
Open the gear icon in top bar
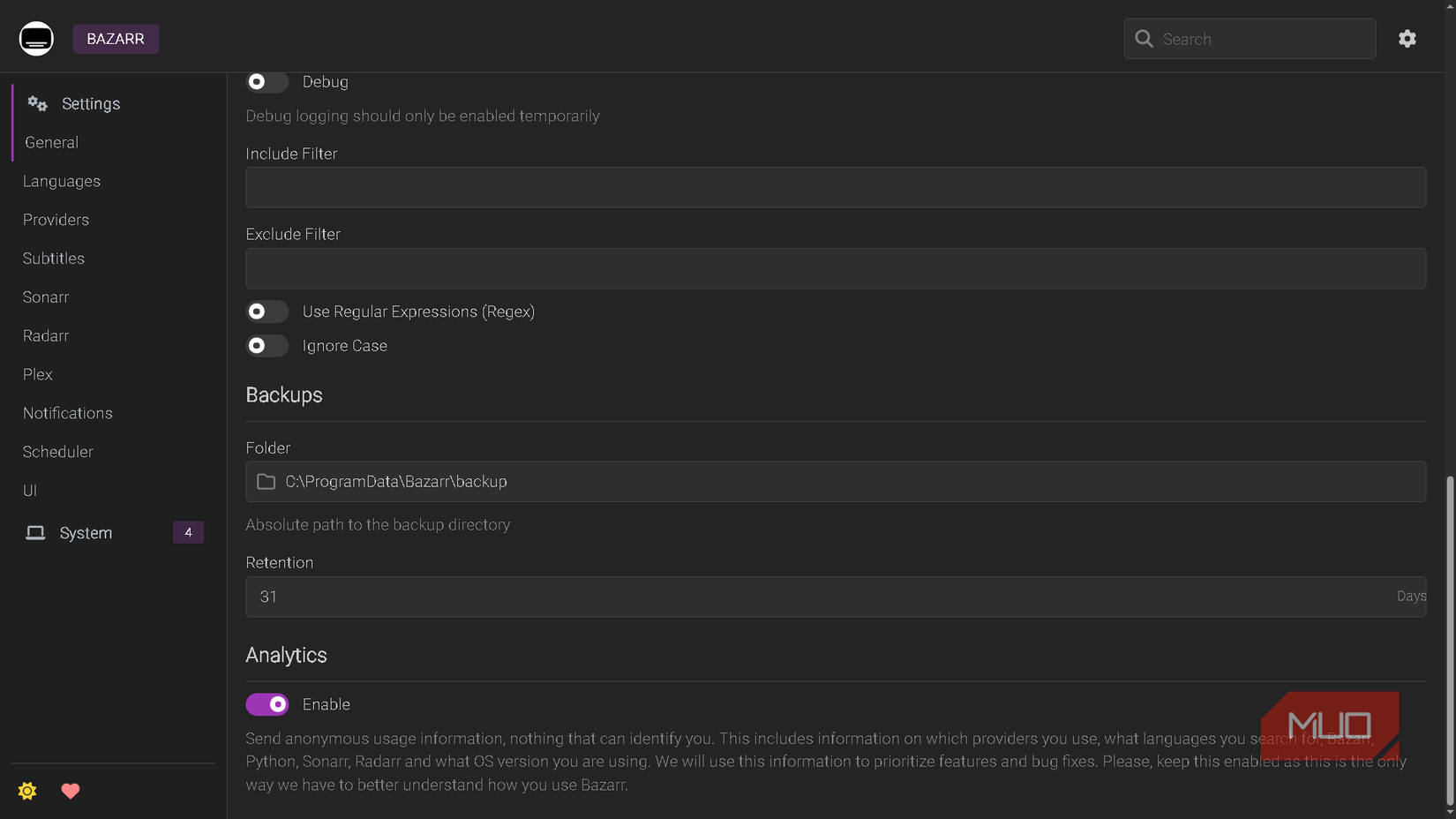[x=1407, y=39]
